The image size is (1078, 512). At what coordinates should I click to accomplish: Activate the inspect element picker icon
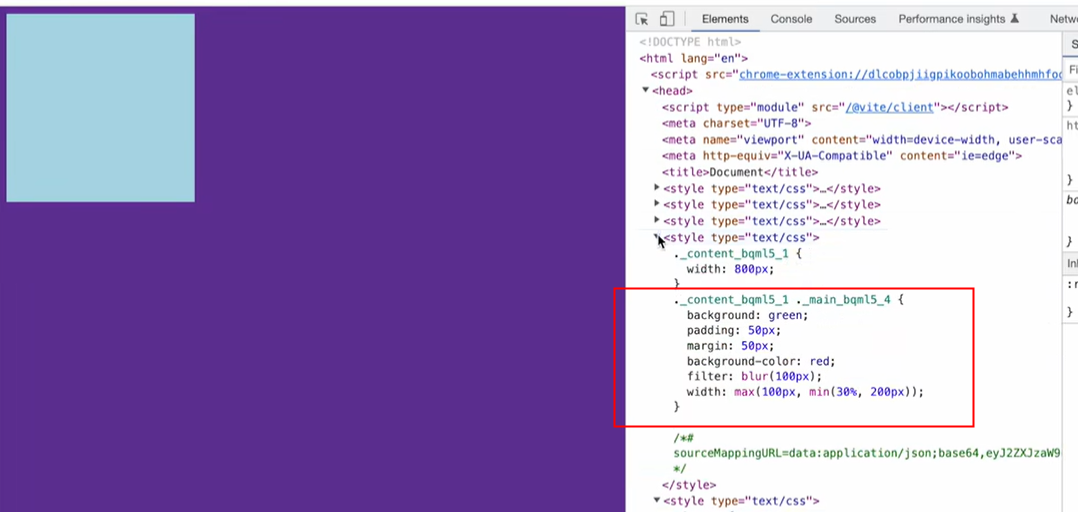pyautogui.click(x=642, y=19)
